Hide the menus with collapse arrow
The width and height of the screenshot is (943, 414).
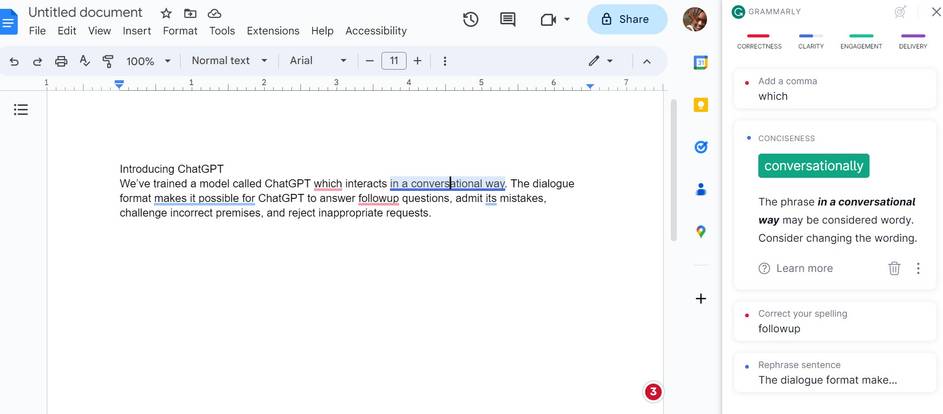(646, 61)
